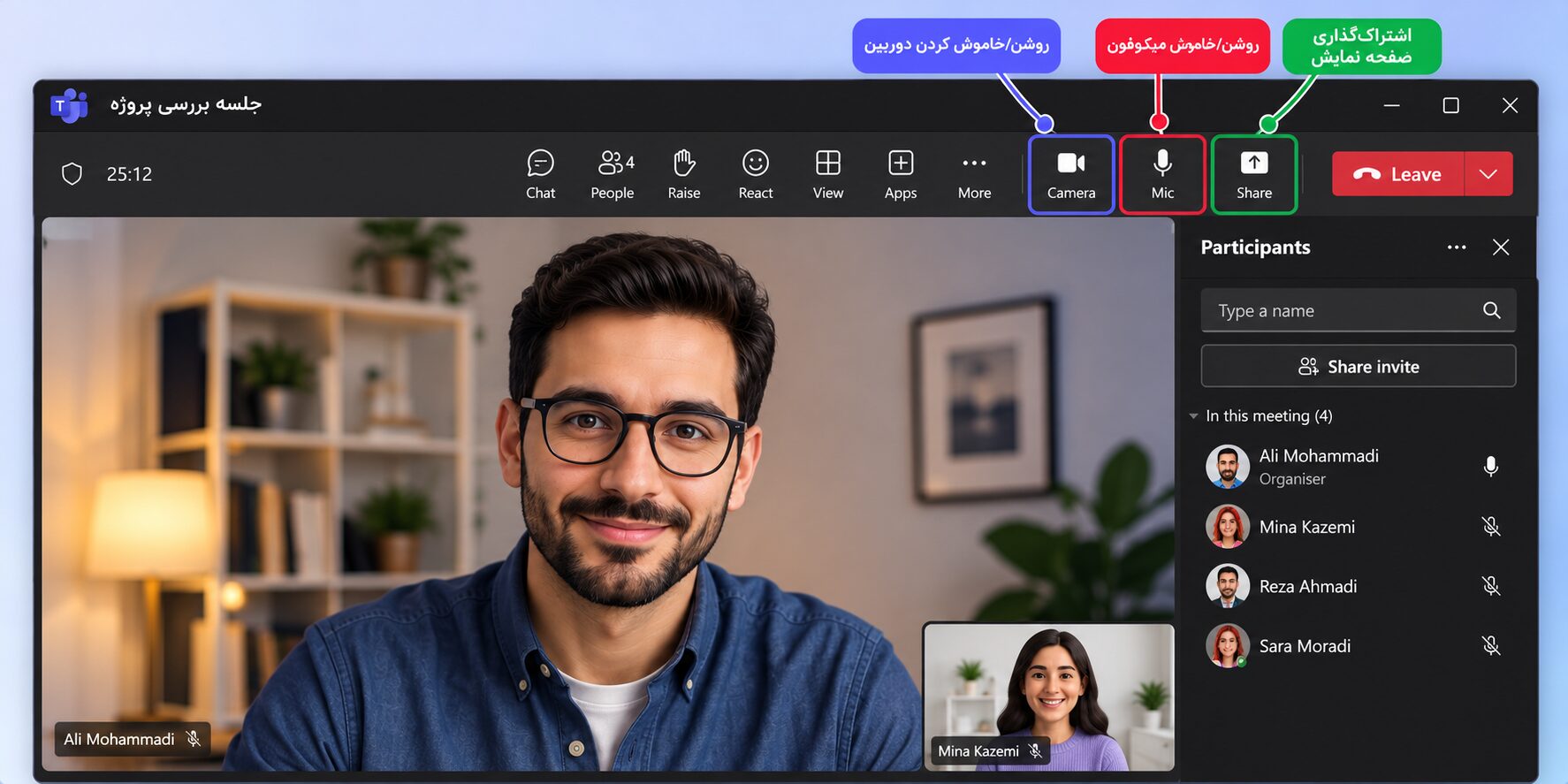Open Participants panel more options

point(1457,247)
